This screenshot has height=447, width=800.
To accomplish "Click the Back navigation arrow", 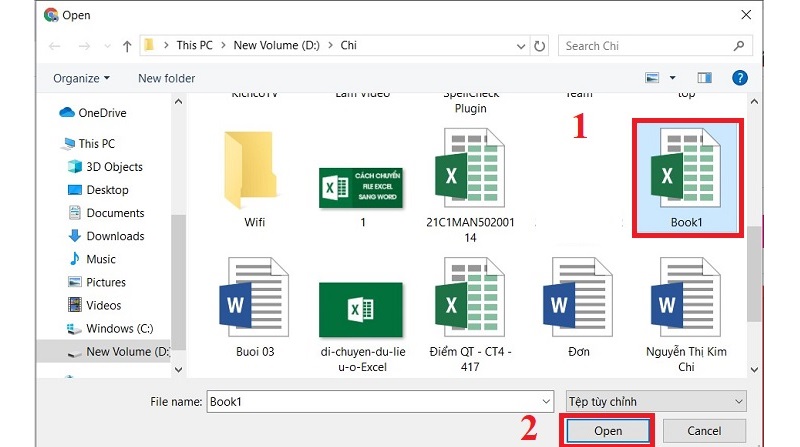I will point(55,46).
